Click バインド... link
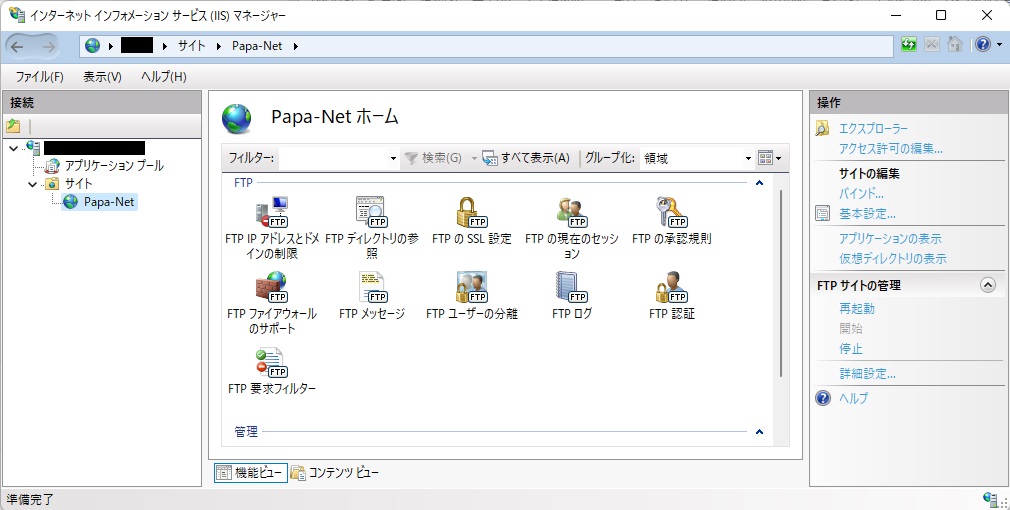Image resolution: width=1010 pixels, height=510 pixels. 861,193
